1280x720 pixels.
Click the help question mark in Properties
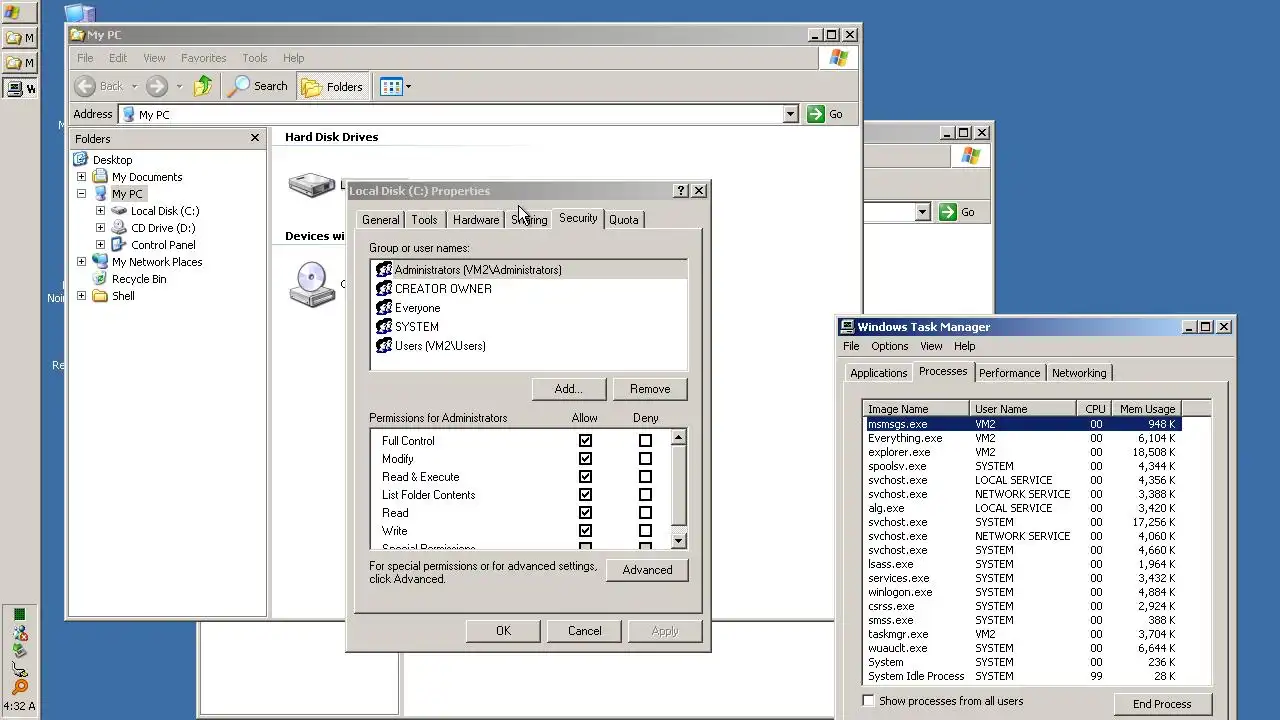click(x=681, y=190)
